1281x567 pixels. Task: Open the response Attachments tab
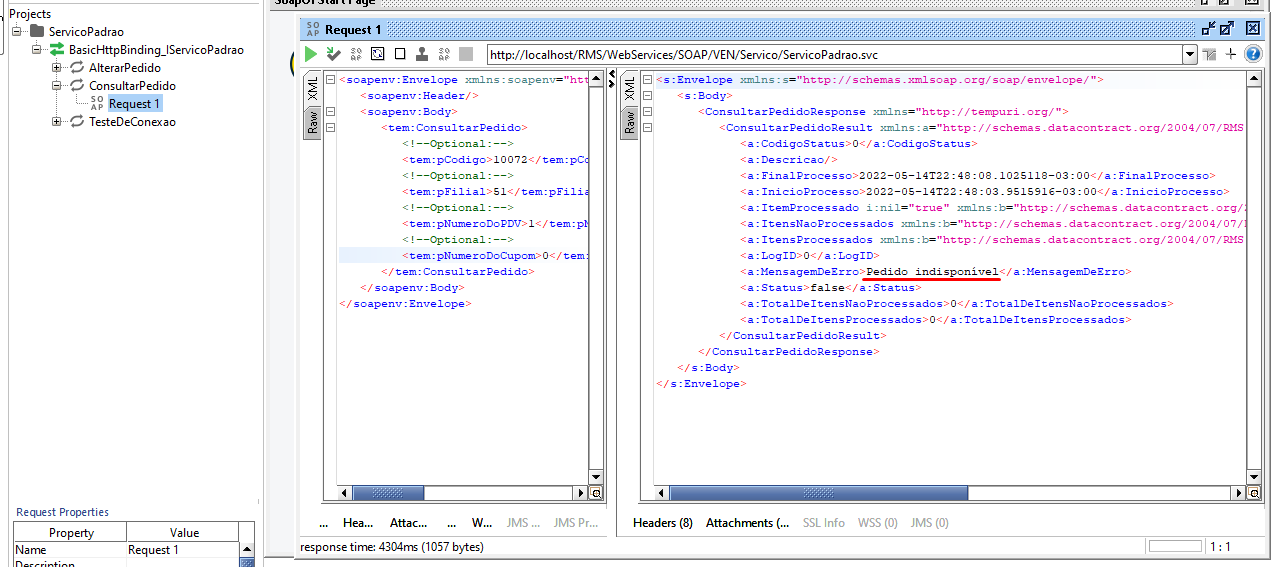[747, 523]
